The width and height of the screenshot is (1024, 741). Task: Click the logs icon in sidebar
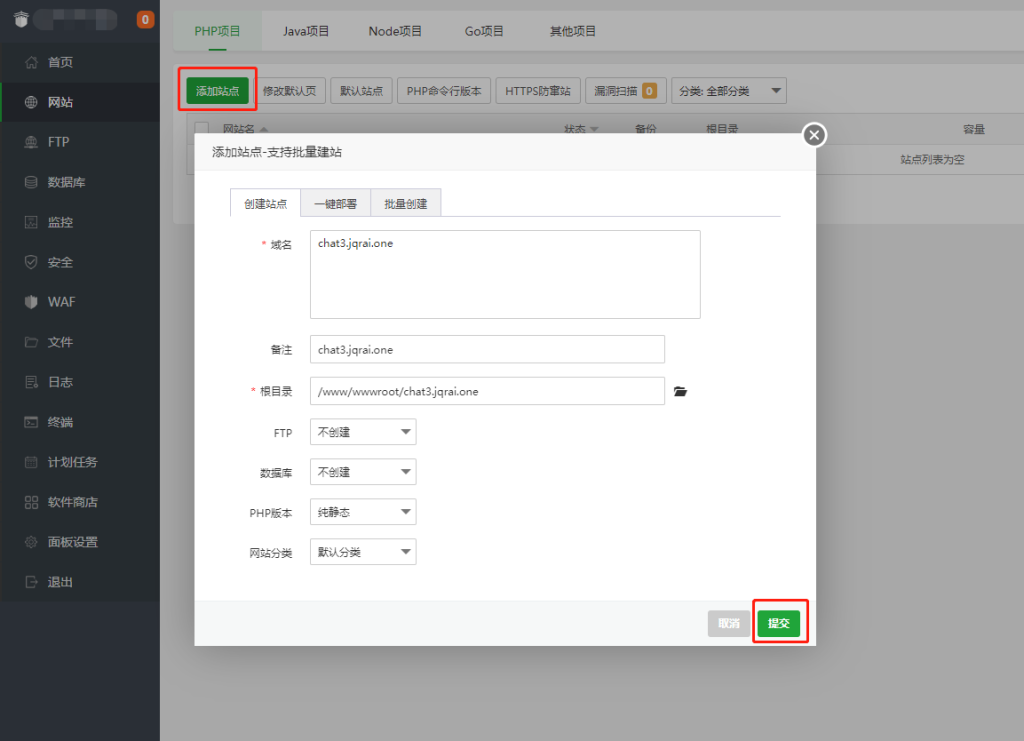[31, 382]
